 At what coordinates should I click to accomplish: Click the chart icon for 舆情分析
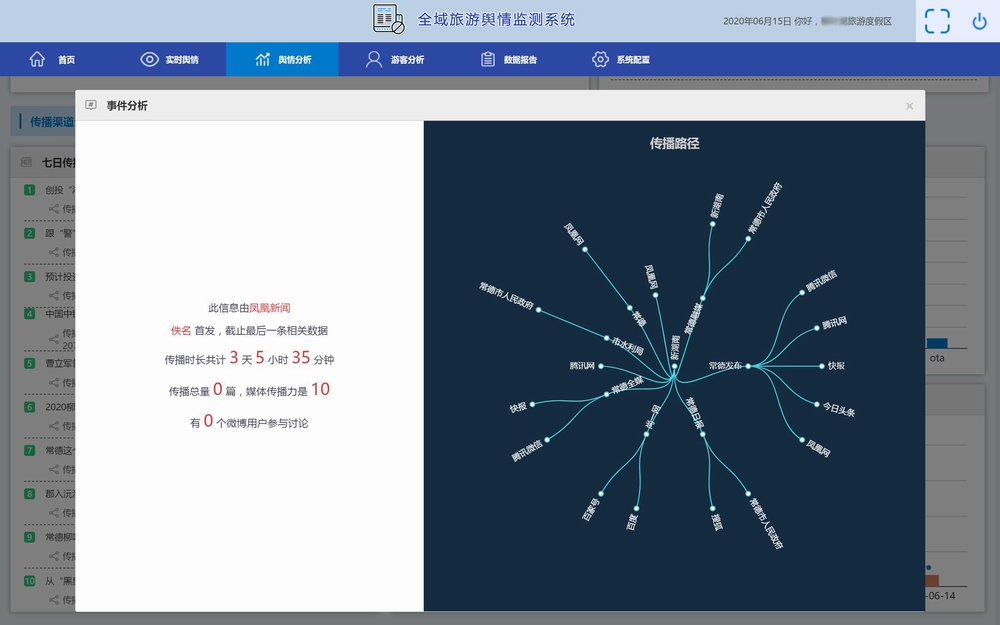coord(263,59)
